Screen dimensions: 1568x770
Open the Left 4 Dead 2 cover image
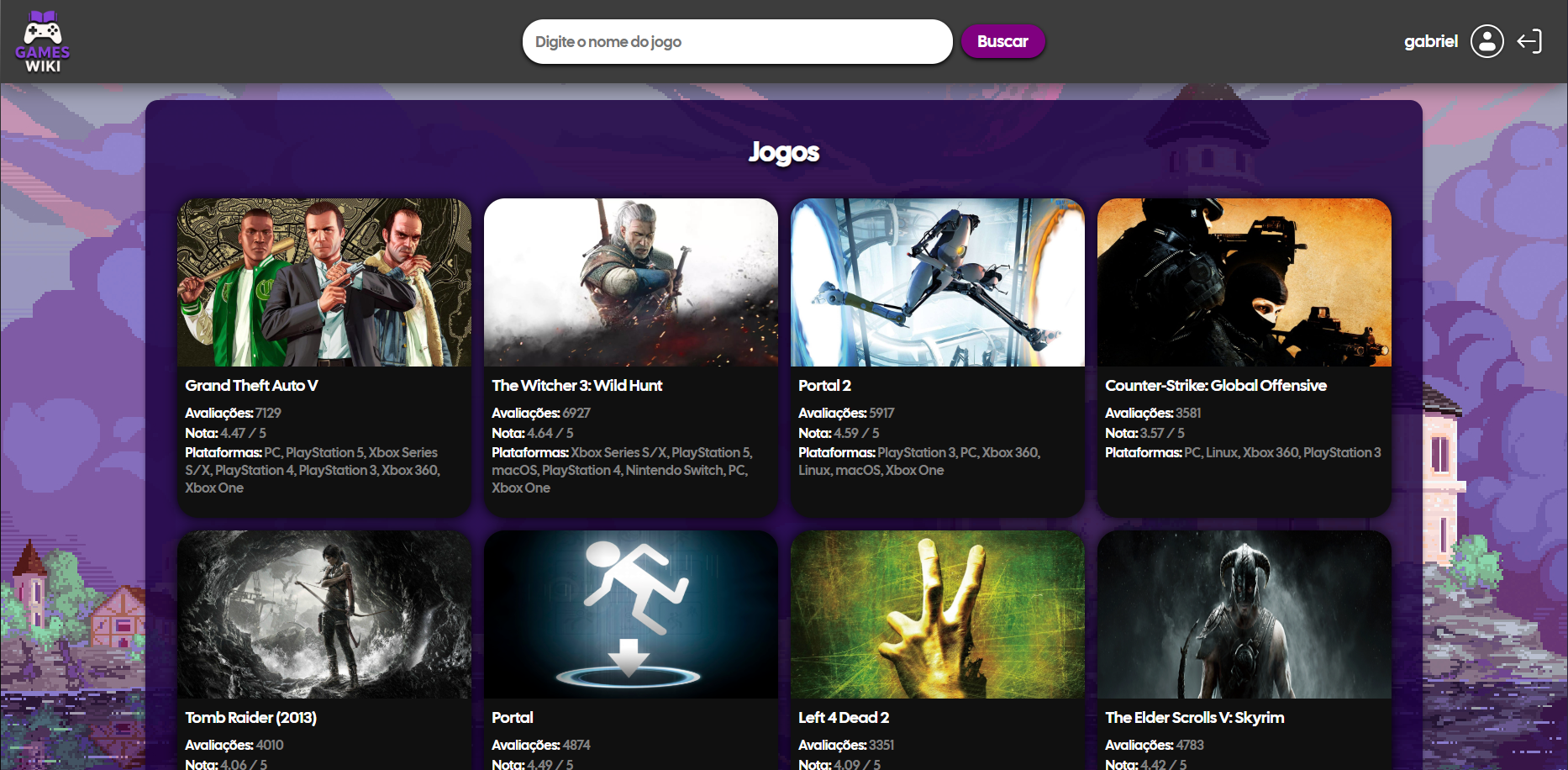(938, 614)
